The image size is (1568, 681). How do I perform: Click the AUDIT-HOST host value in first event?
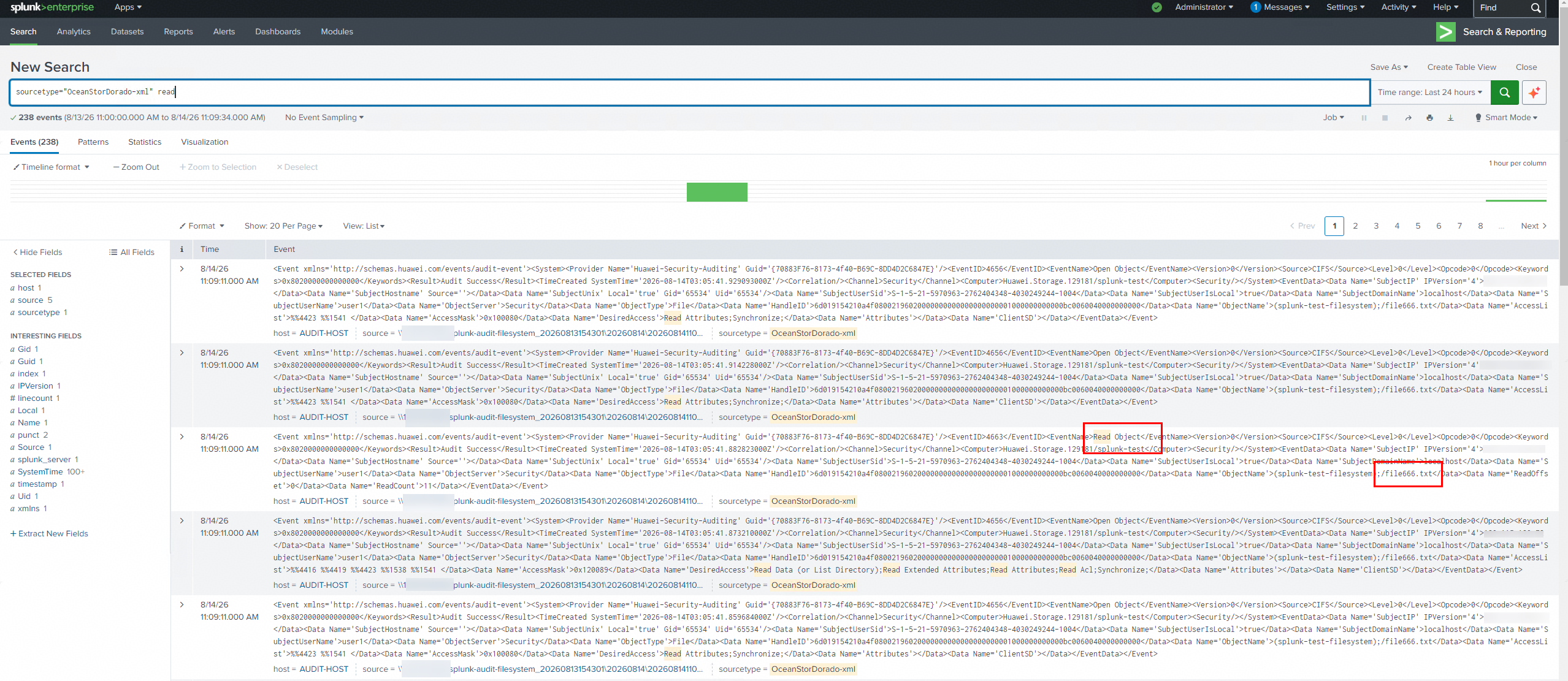324,333
